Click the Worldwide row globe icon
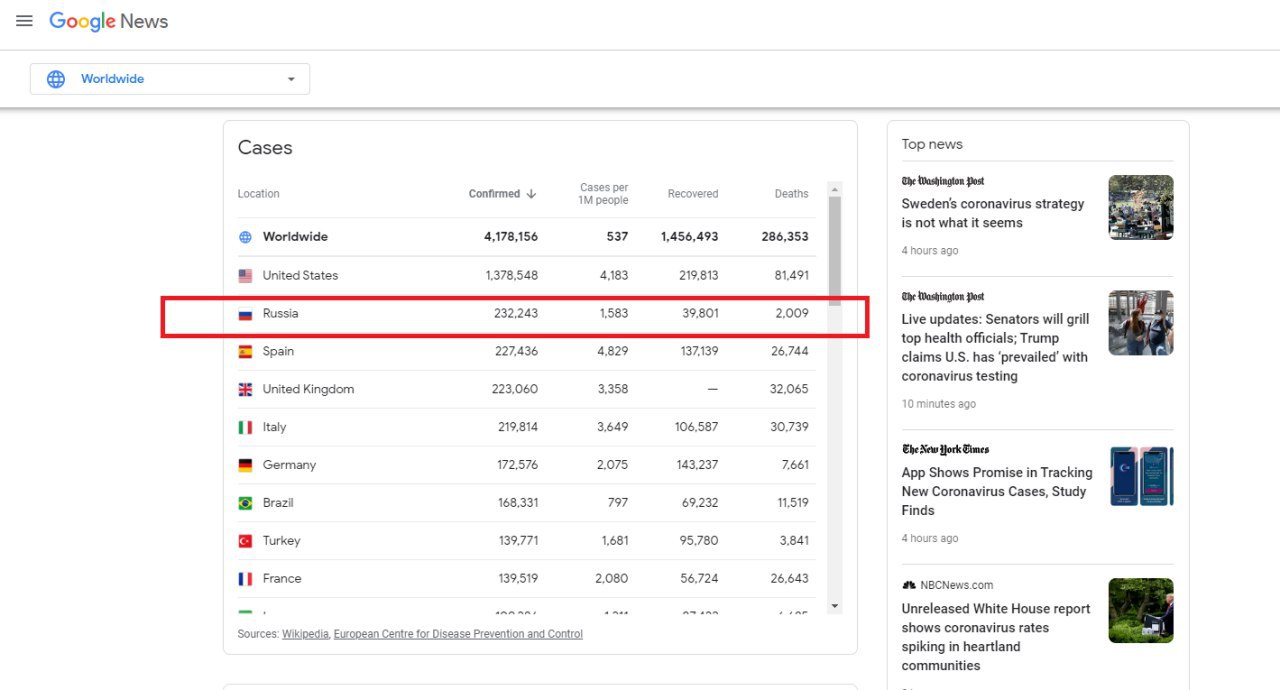 point(245,237)
